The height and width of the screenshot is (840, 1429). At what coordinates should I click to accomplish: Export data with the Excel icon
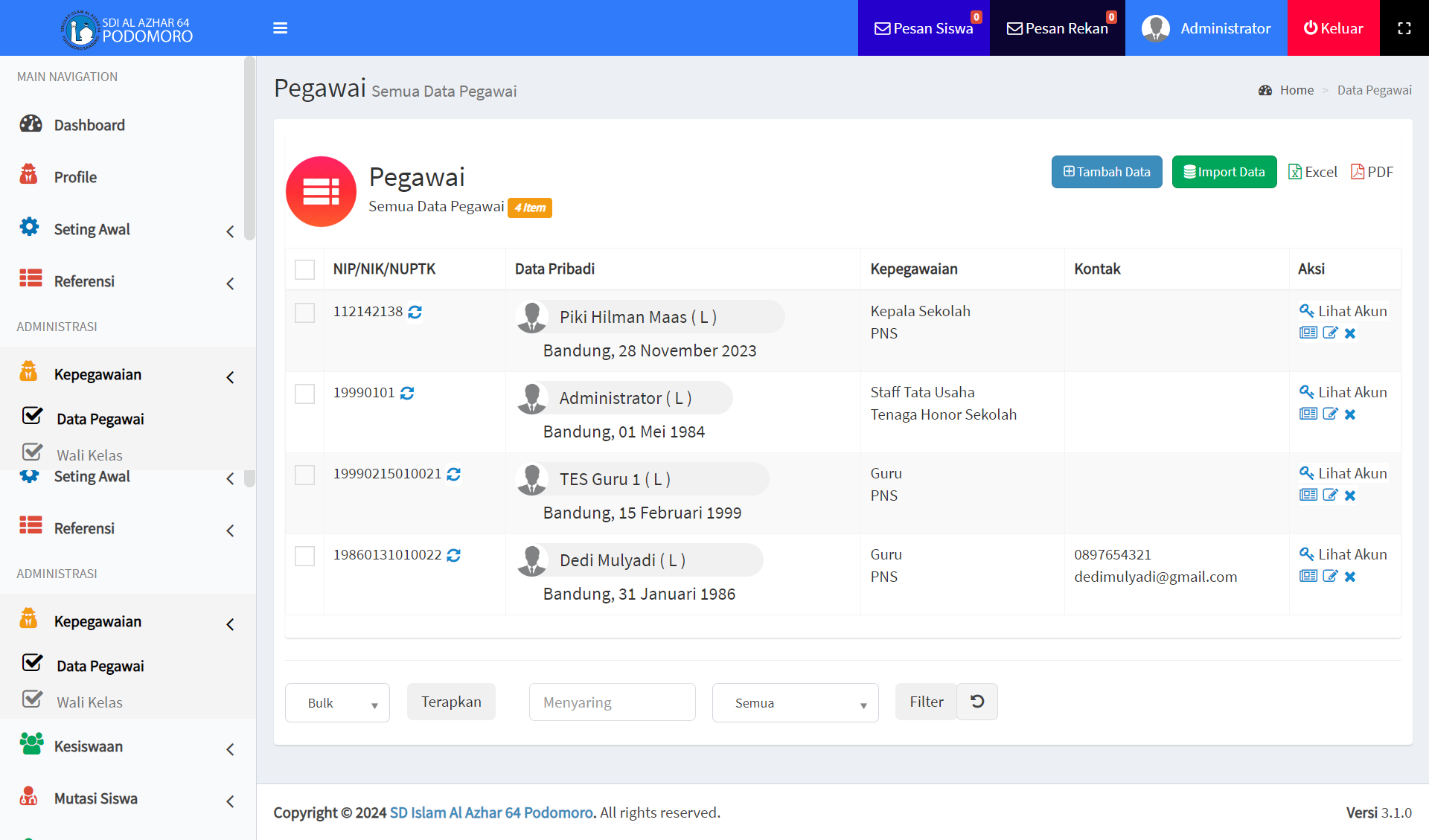coord(1313,172)
